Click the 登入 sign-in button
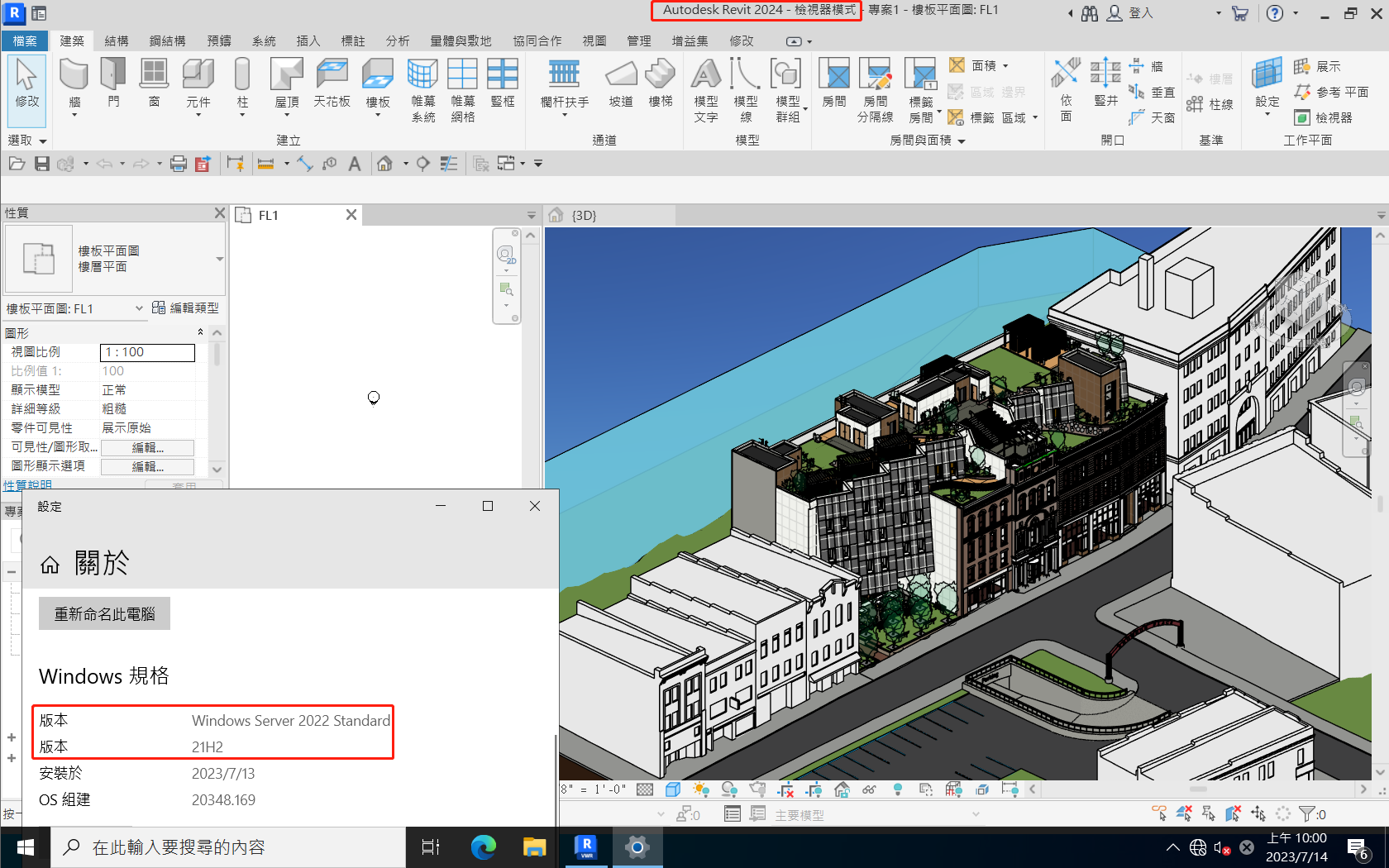The height and width of the screenshot is (868, 1389). (1131, 13)
